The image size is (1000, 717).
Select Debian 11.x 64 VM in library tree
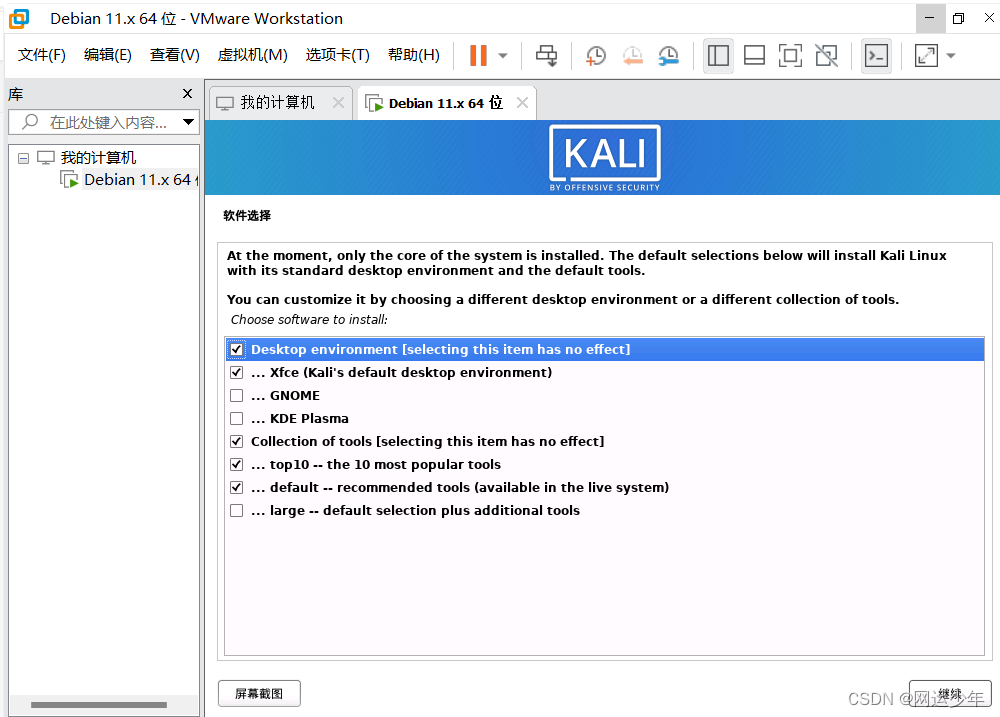138,180
